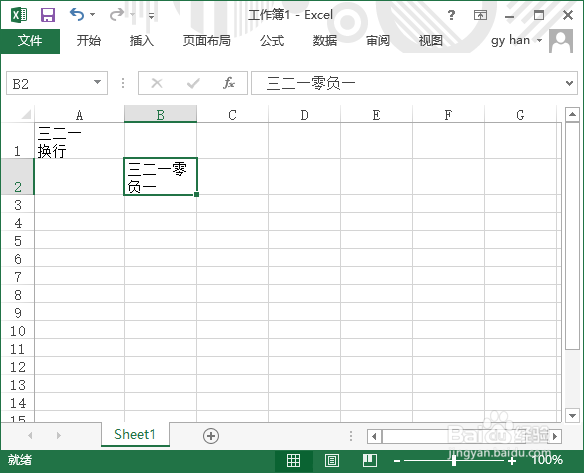Click the Excel application icon
Screen dimensions: 584x473
[19, 15]
